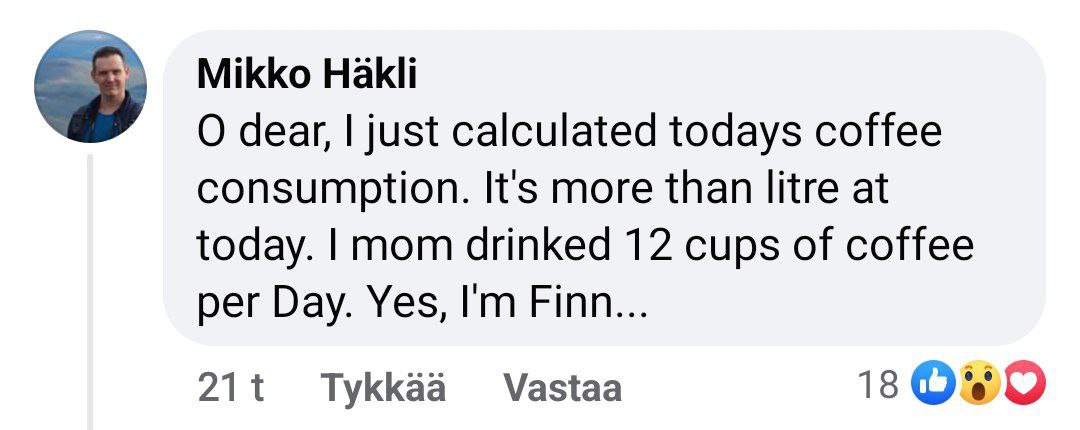Screen dimensions: 1080x430
Task: Open the Mikko Häkli profile name link
Action: [x=307, y=74]
